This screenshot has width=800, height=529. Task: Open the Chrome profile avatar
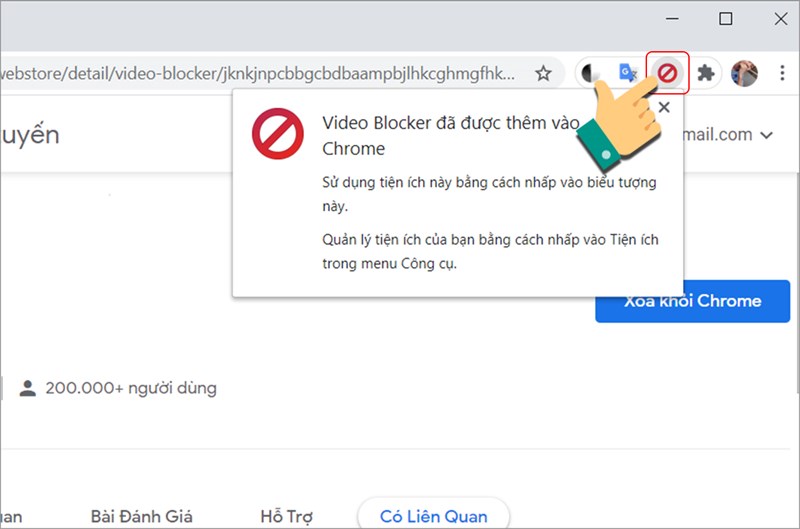tap(744, 73)
